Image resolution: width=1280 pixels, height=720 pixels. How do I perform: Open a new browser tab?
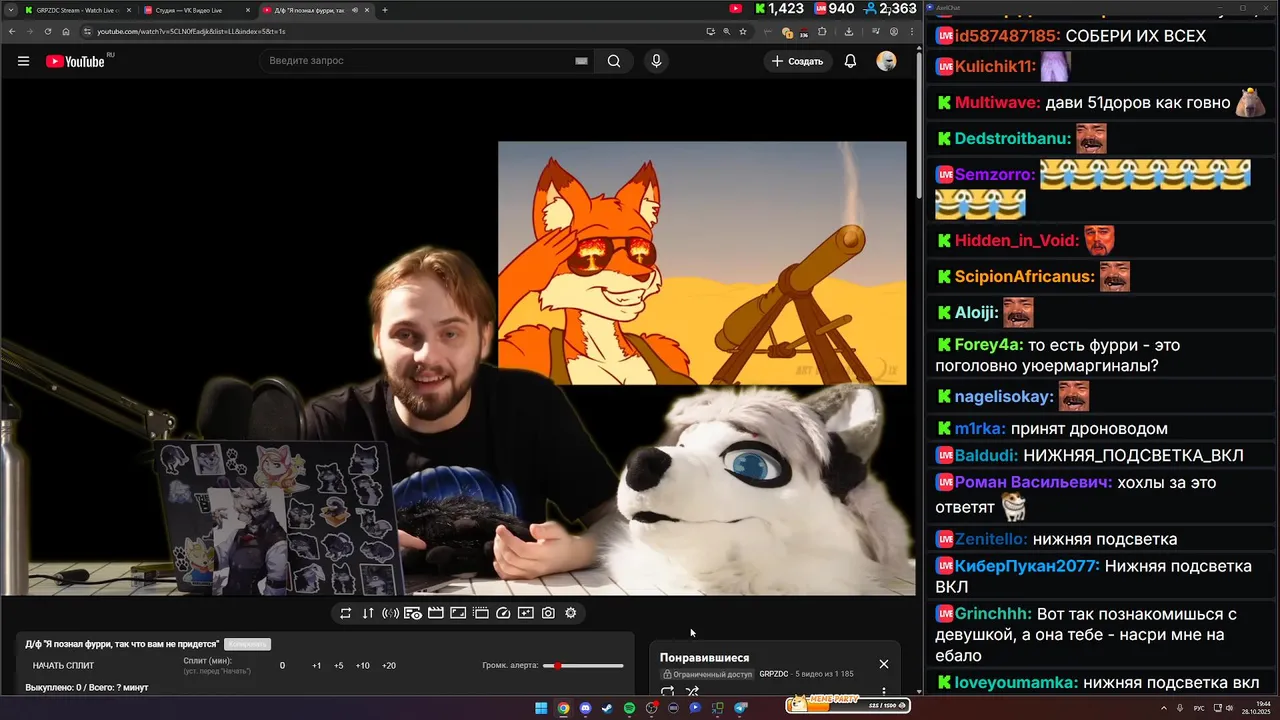coord(385,10)
